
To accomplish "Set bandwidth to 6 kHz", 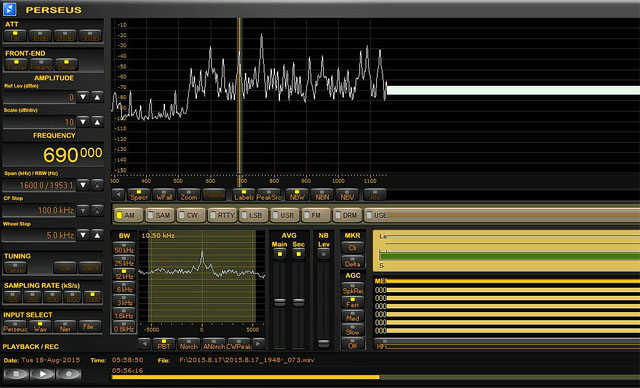I will click(x=124, y=287).
